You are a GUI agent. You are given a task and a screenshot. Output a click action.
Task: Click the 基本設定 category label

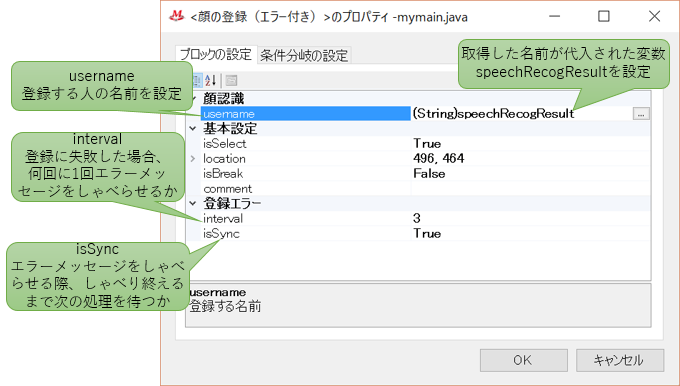(x=230, y=129)
